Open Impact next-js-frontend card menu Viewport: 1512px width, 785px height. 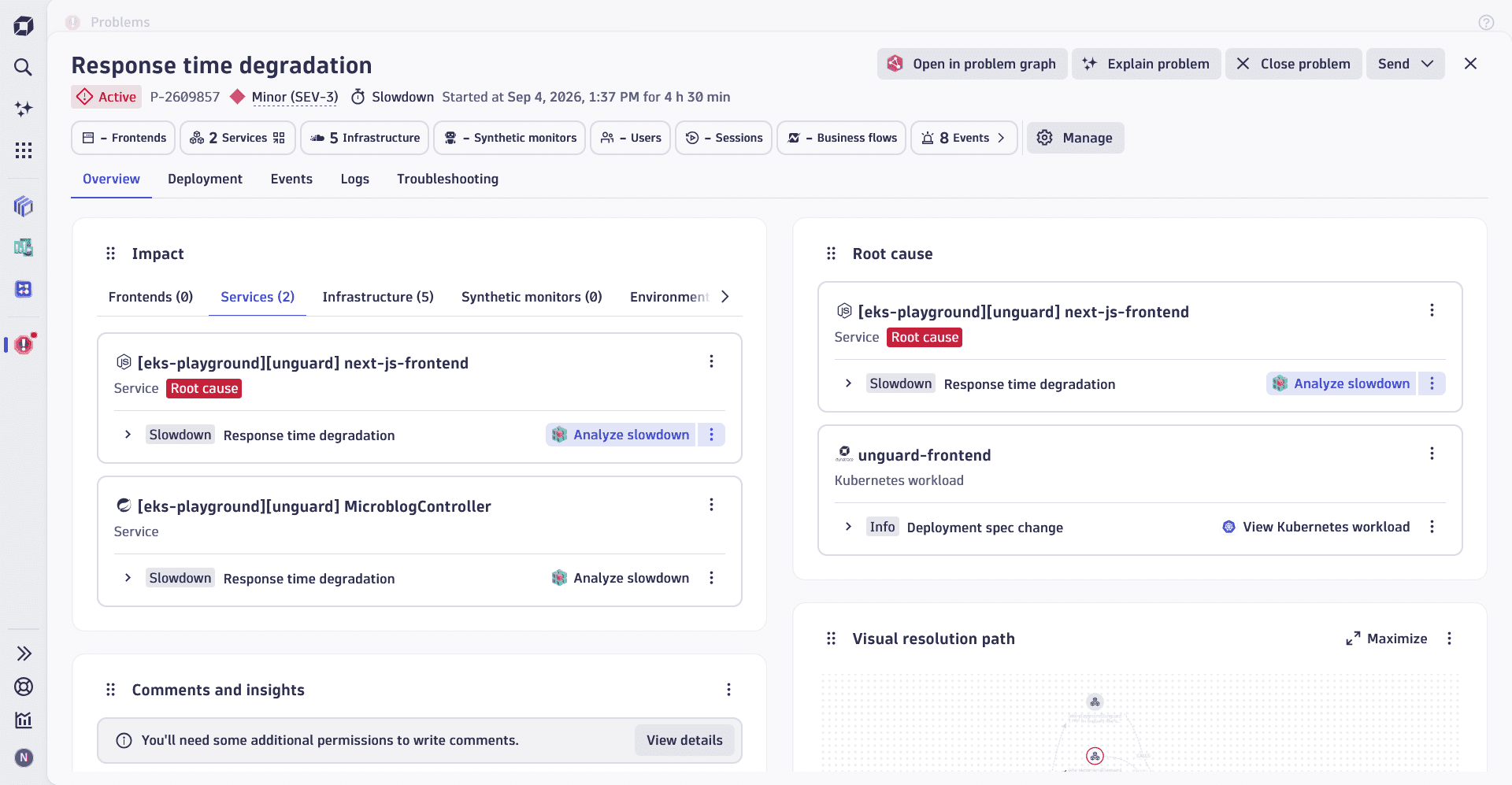(711, 361)
